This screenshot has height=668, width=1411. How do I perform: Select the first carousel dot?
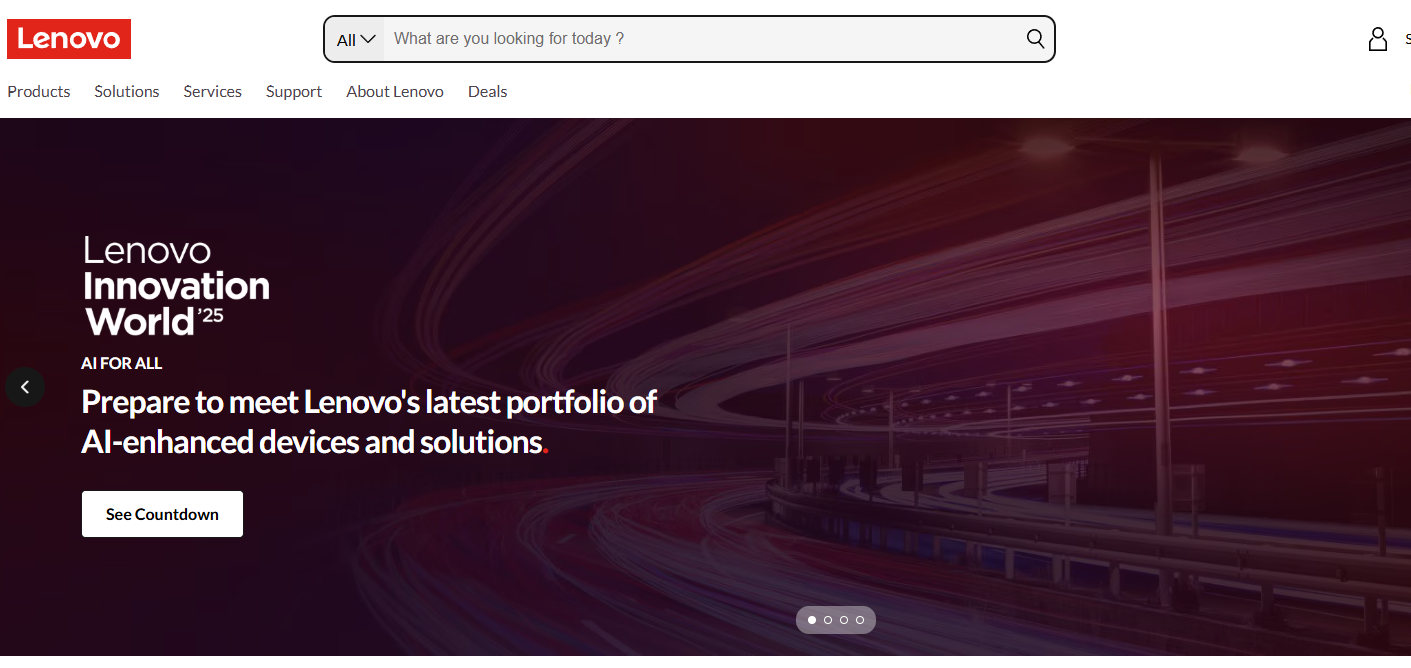(812, 620)
